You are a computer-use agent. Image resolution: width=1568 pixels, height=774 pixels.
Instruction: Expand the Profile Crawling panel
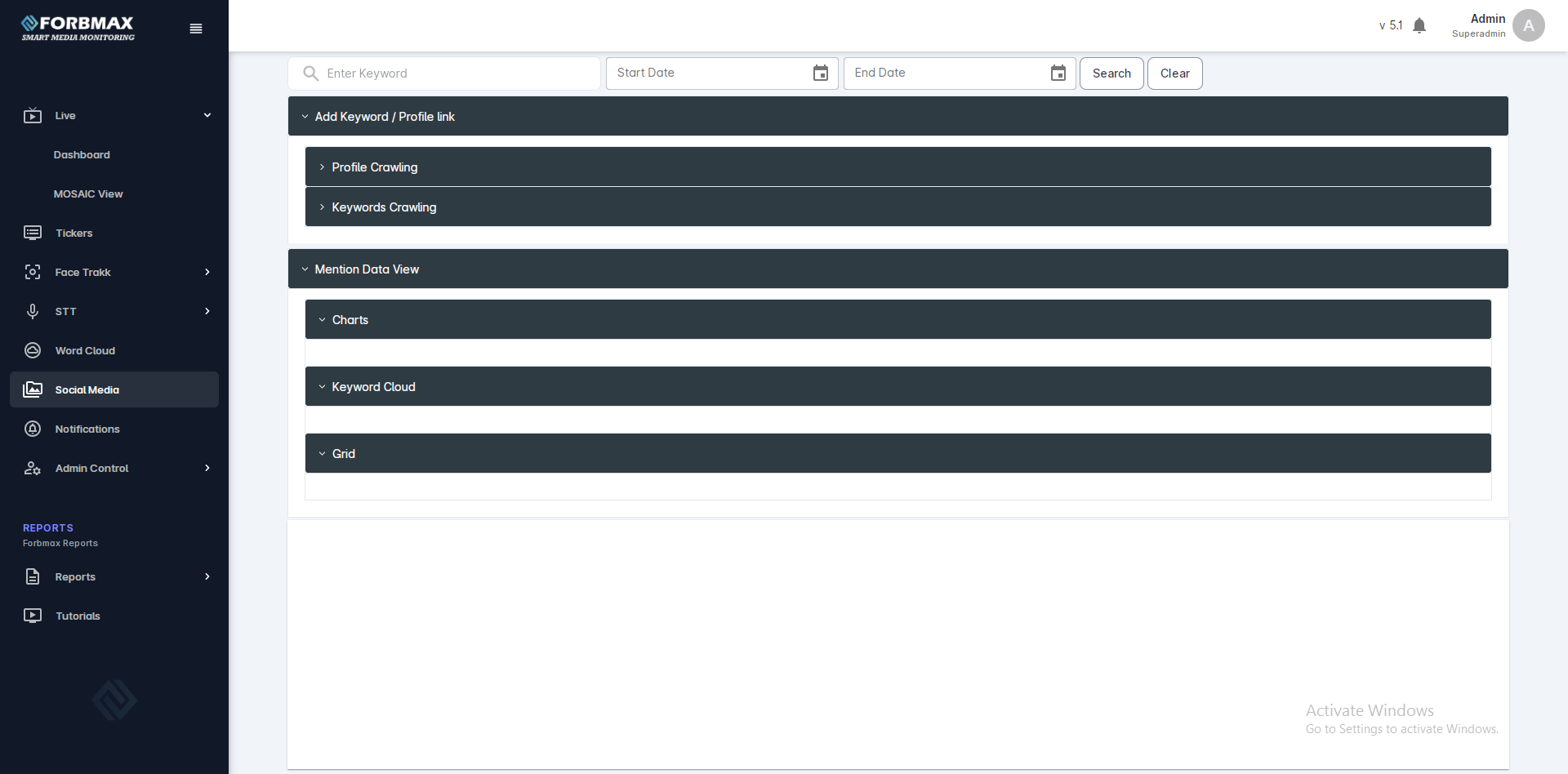[x=898, y=167]
